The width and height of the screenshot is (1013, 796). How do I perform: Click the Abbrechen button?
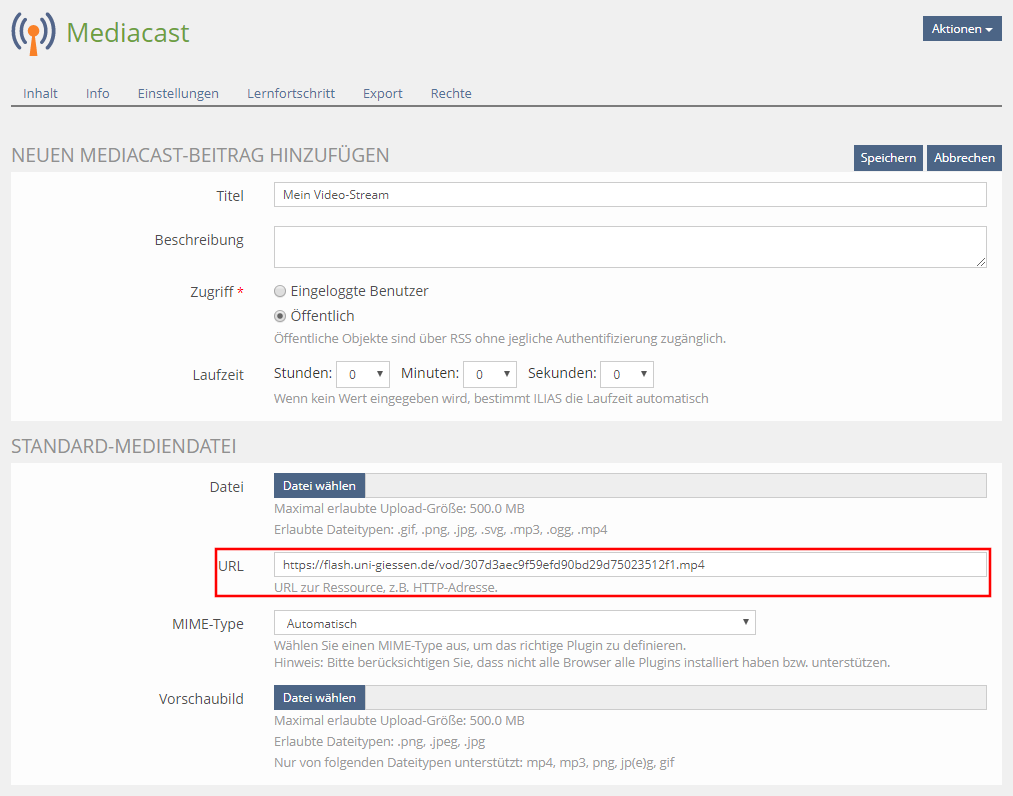click(963, 158)
